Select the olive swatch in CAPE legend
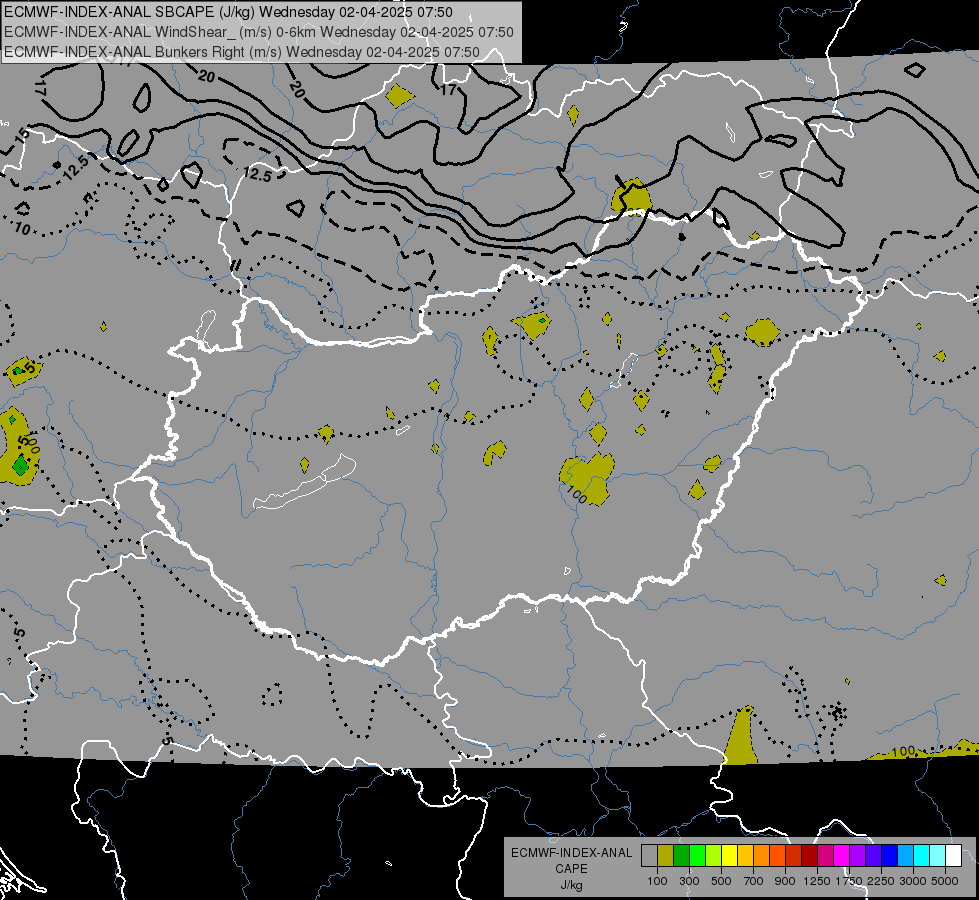979x900 pixels. click(665, 855)
